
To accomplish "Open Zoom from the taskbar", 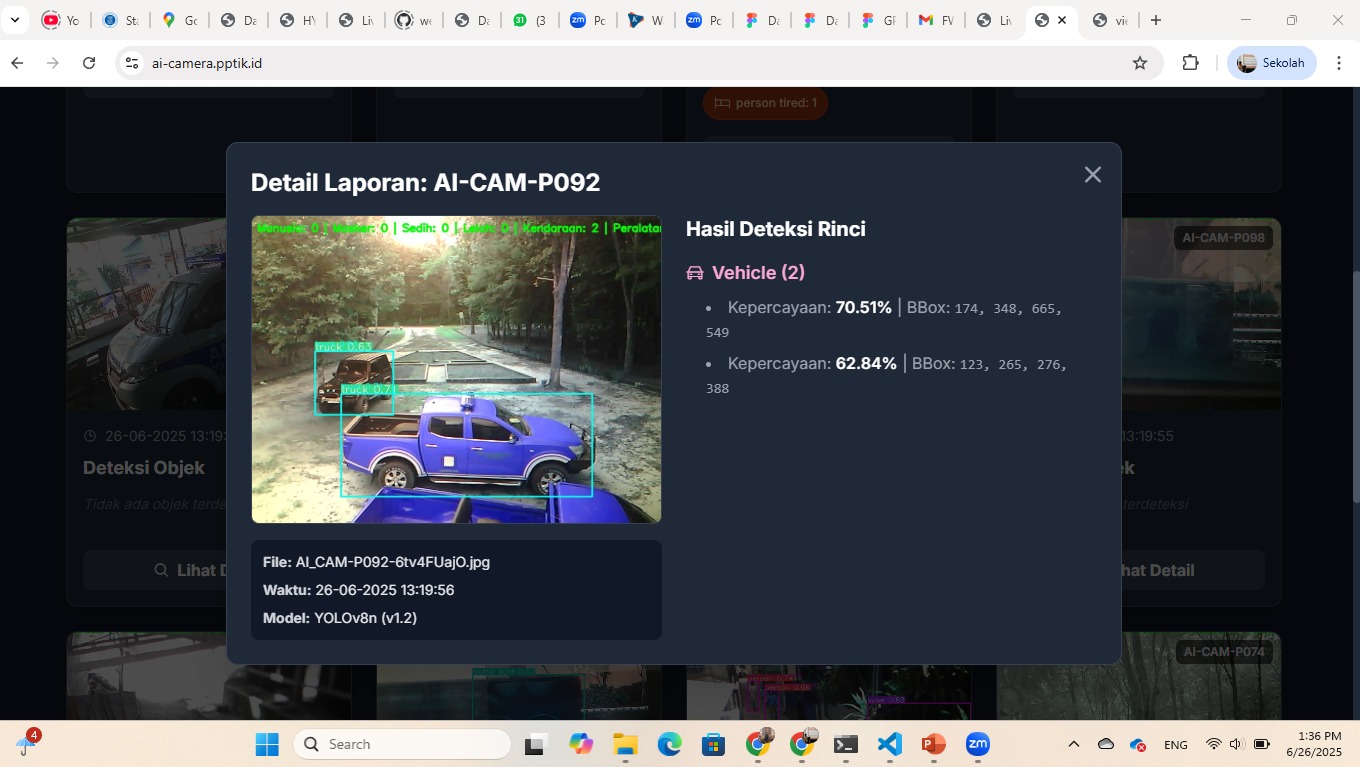I will [977, 744].
